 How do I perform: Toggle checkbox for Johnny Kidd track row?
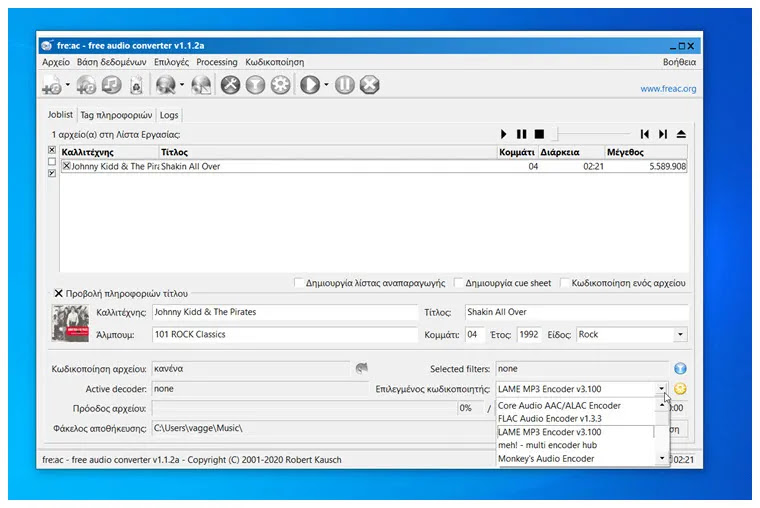(66, 166)
